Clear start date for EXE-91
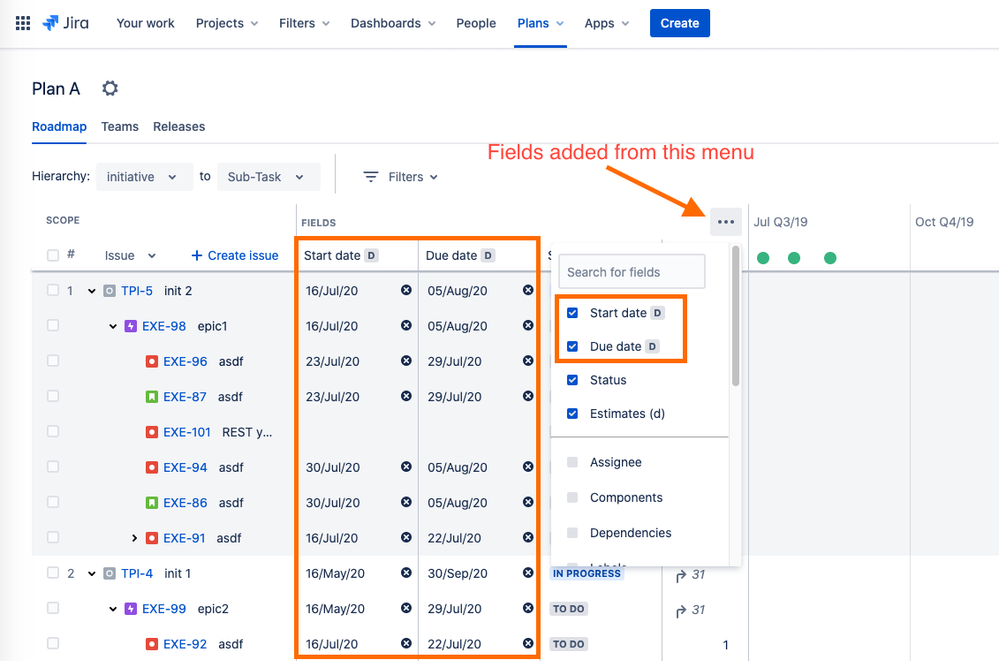This screenshot has width=999, height=661. click(x=406, y=537)
